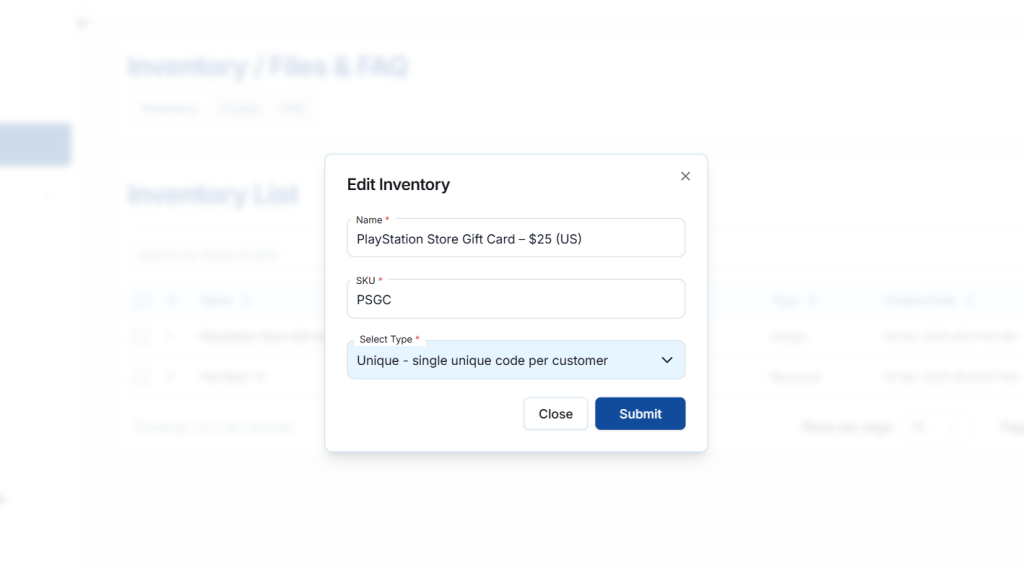Click into the SKU text field
This screenshot has height=568, width=1024.
515,300
